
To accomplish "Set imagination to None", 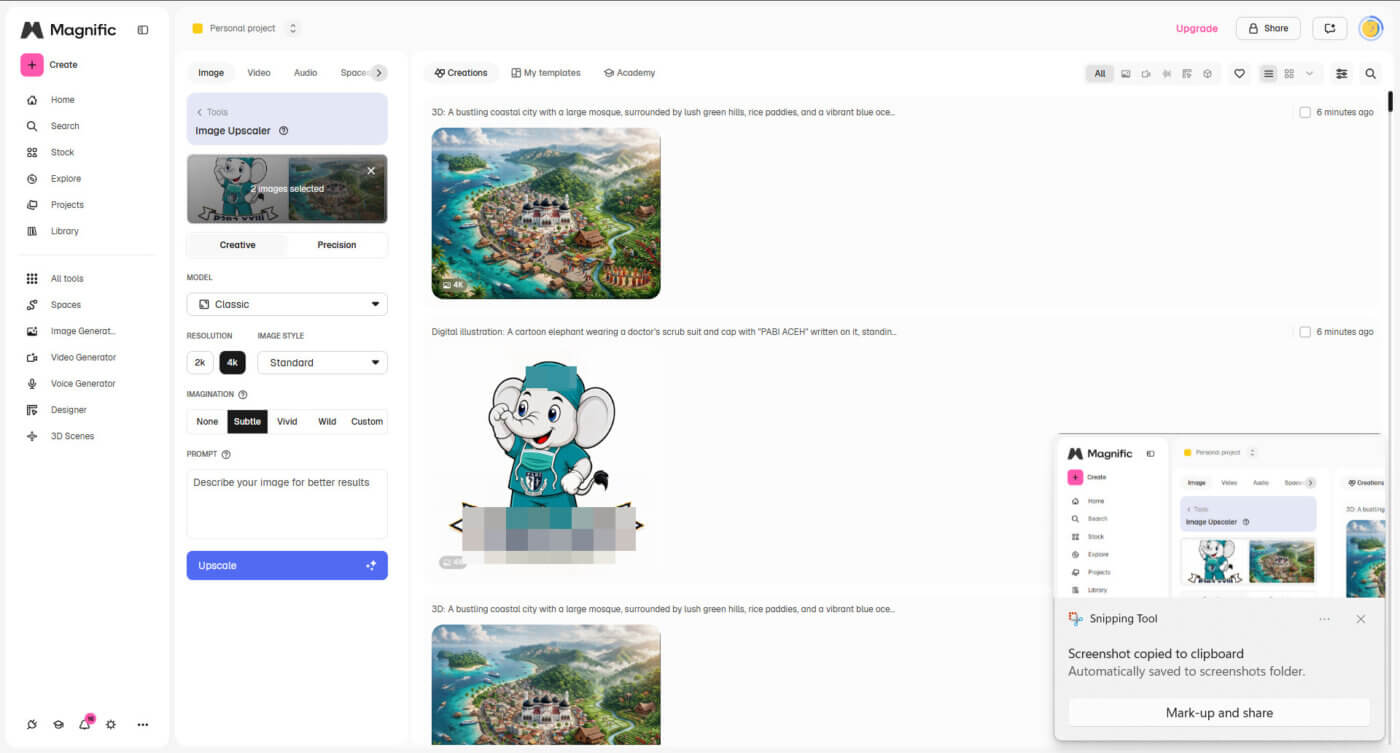I will [x=207, y=421].
